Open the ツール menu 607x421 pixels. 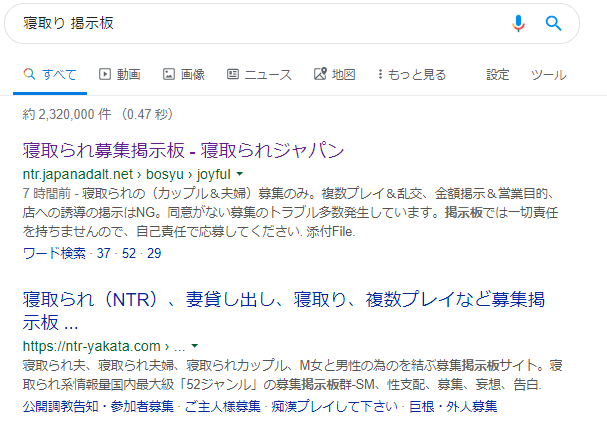(549, 74)
